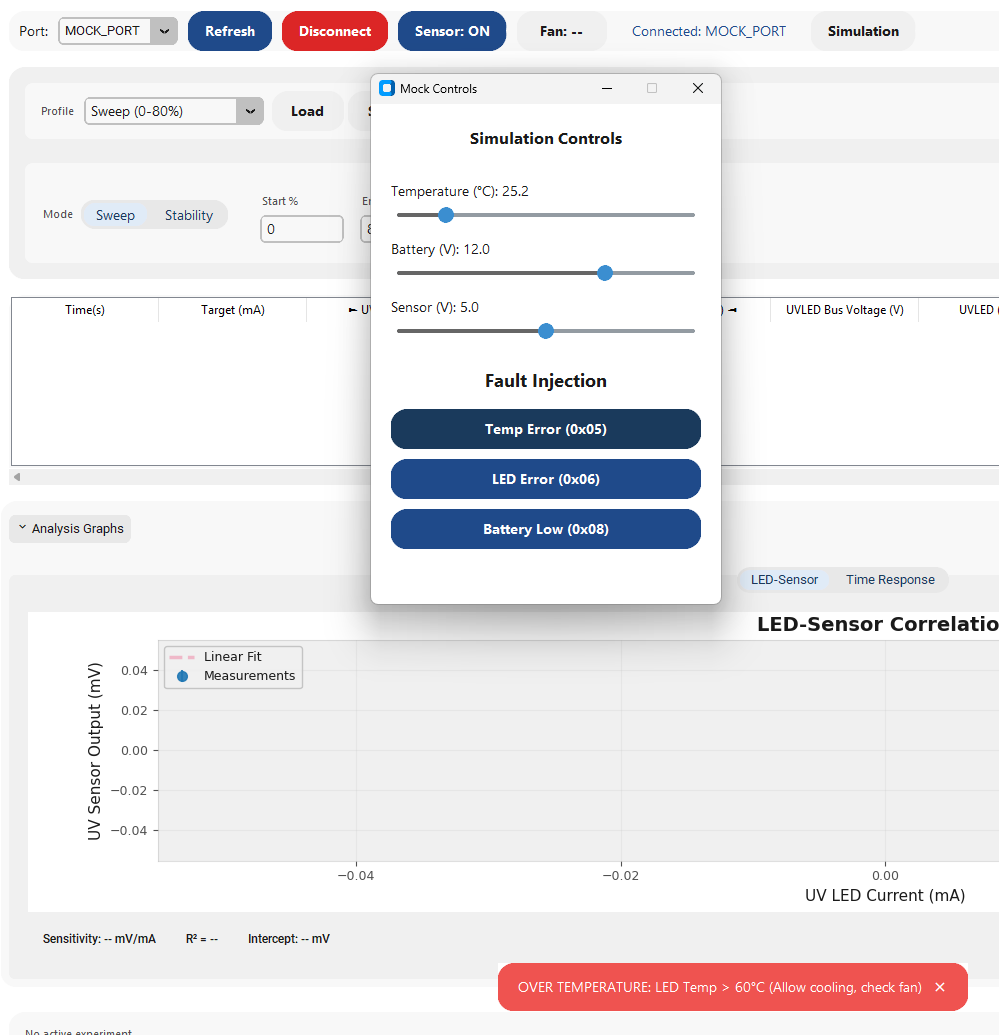Click the Sensitivity: -- mV/mA readout
Viewport: 999px width, 1035px height.
click(99, 939)
